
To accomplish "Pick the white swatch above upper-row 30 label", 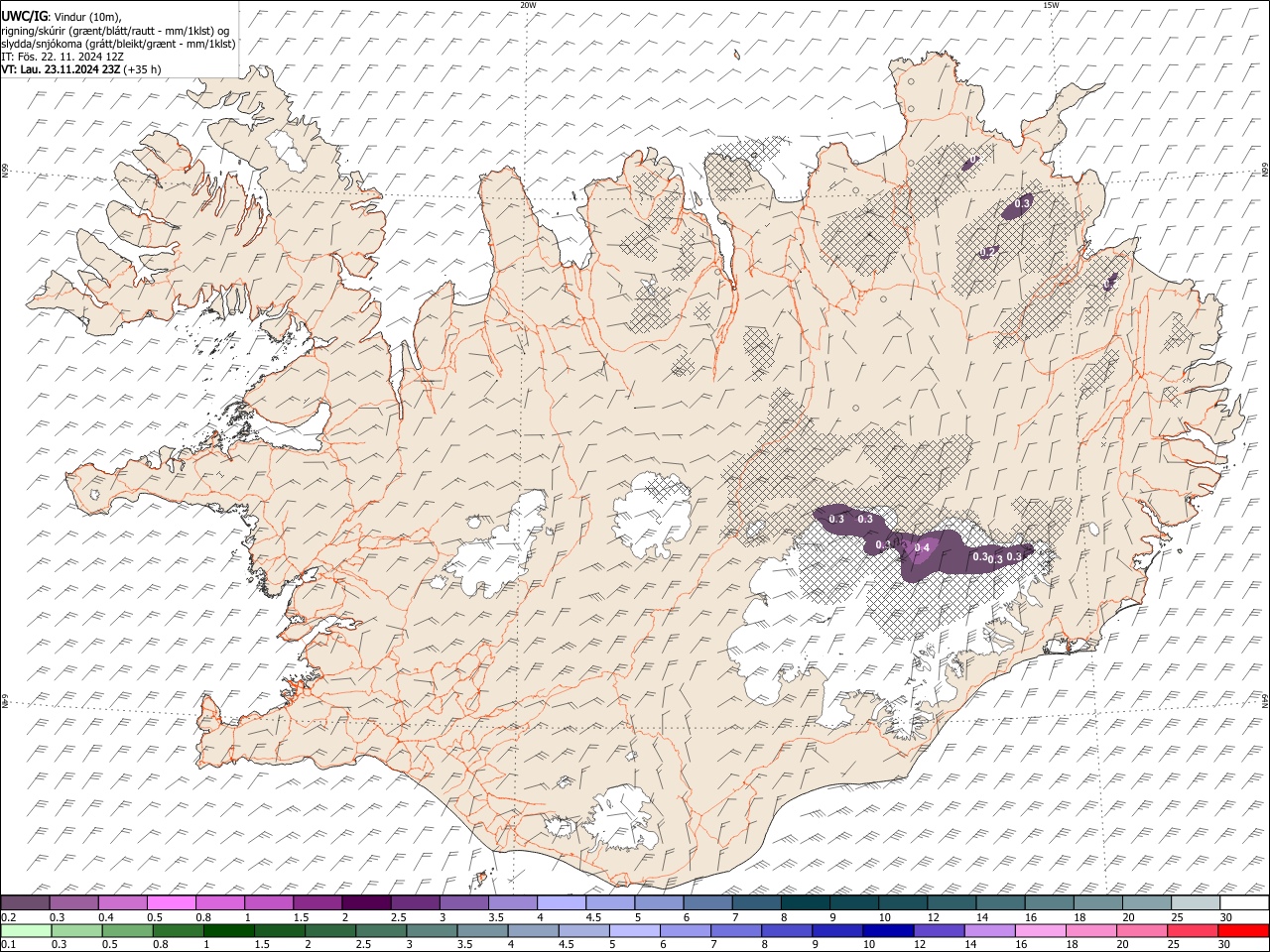I will (x=1244, y=903).
